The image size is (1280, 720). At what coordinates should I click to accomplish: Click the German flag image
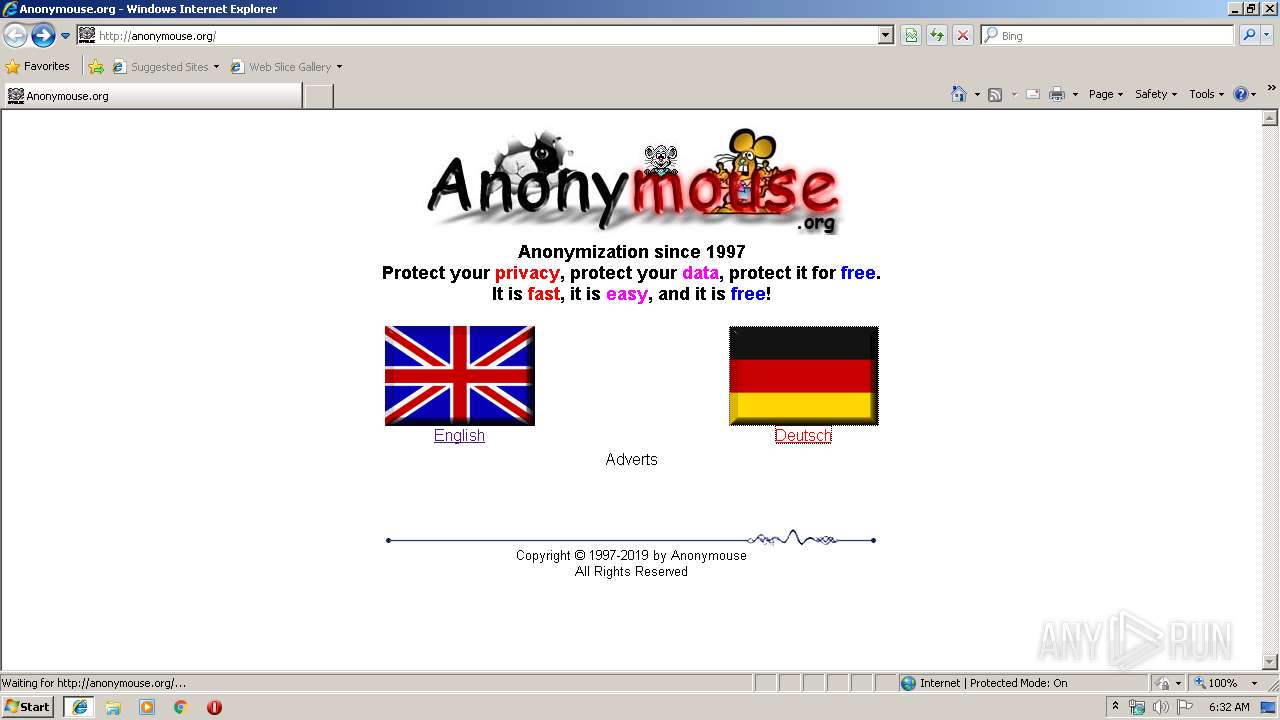pyautogui.click(x=804, y=375)
